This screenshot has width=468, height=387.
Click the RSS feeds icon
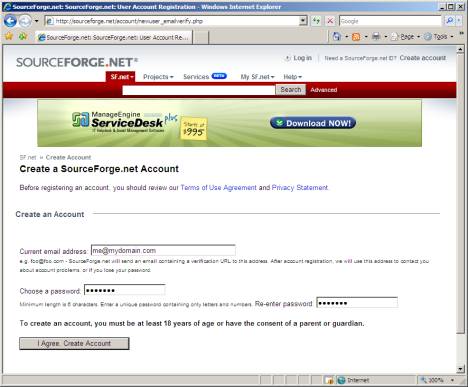(x=356, y=37)
